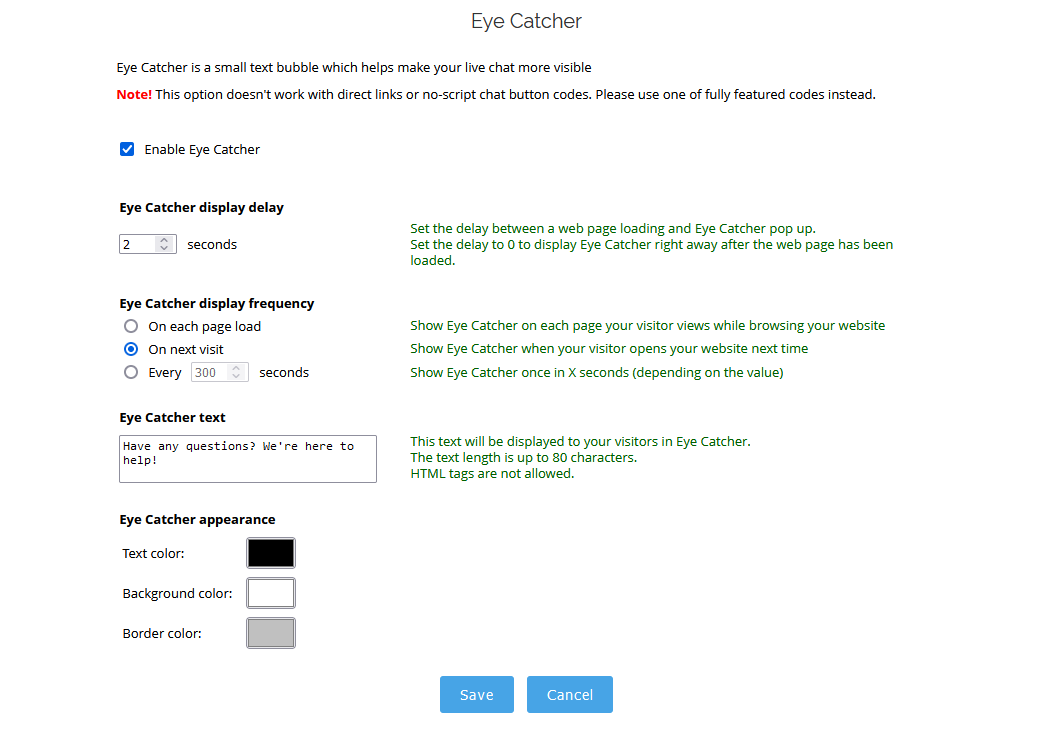Save the Eye Catcher settings

(477, 694)
